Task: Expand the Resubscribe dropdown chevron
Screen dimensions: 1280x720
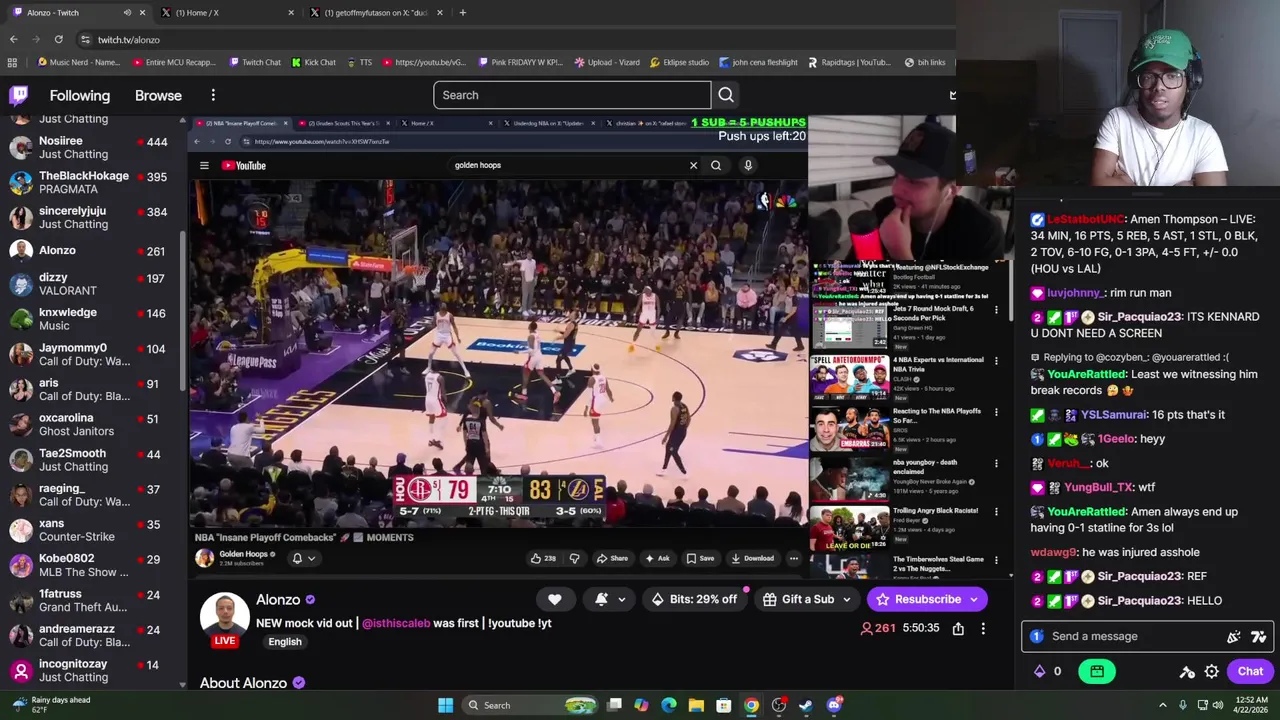Action: click(x=974, y=600)
